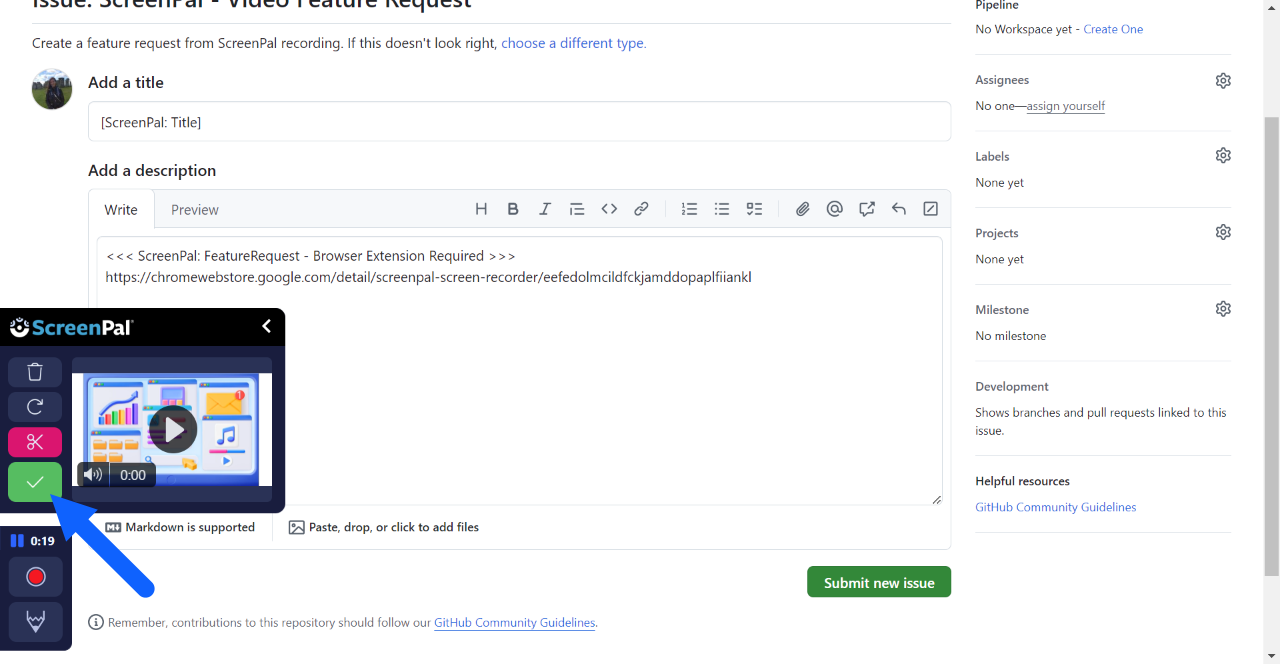Image resolution: width=1280 pixels, height=664 pixels.
Task: Click the 'Helpful resources' heading
Action: pyautogui.click(x=1022, y=481)
